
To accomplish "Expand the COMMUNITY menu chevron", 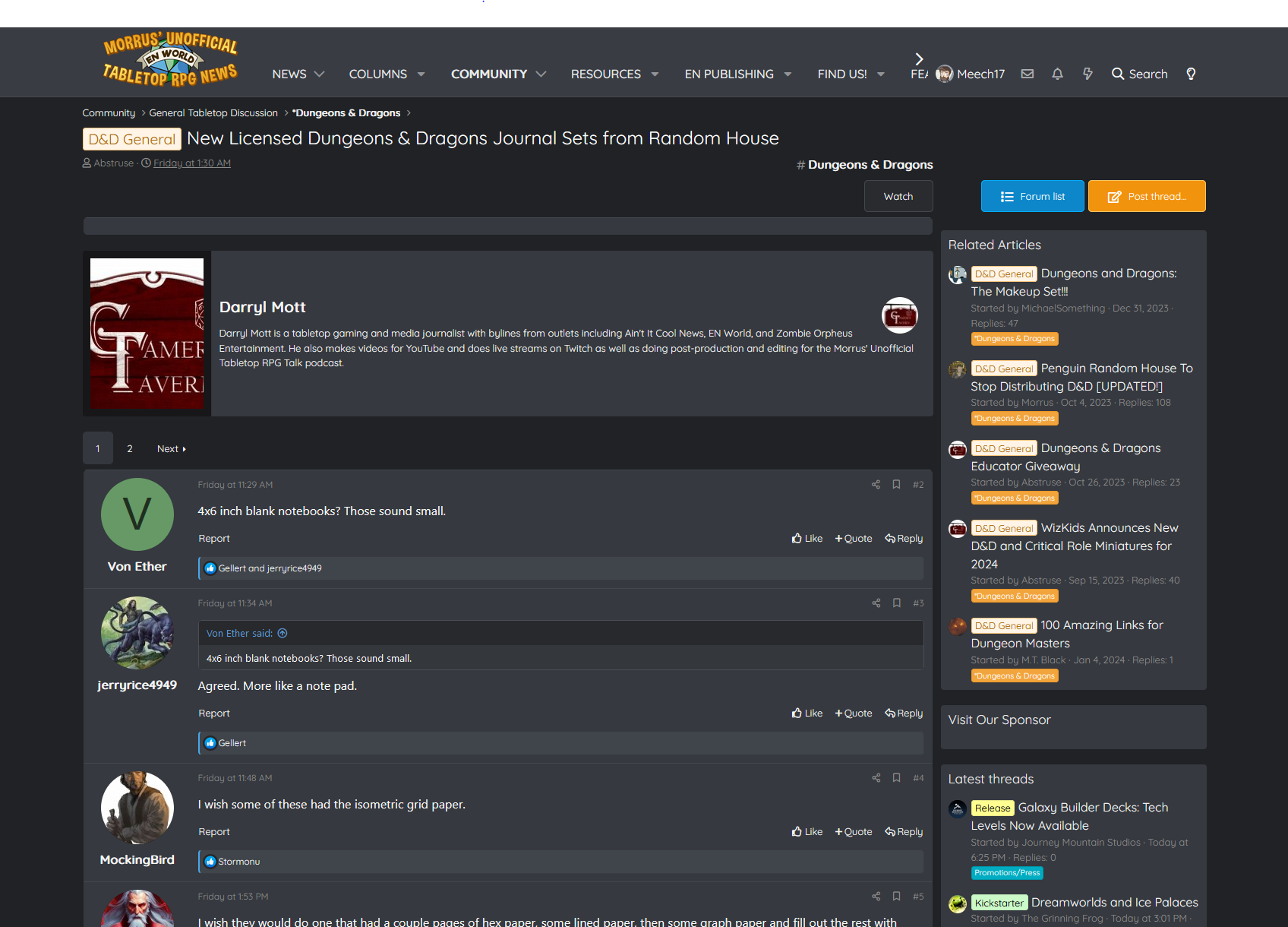I will (x=541, y=74).
